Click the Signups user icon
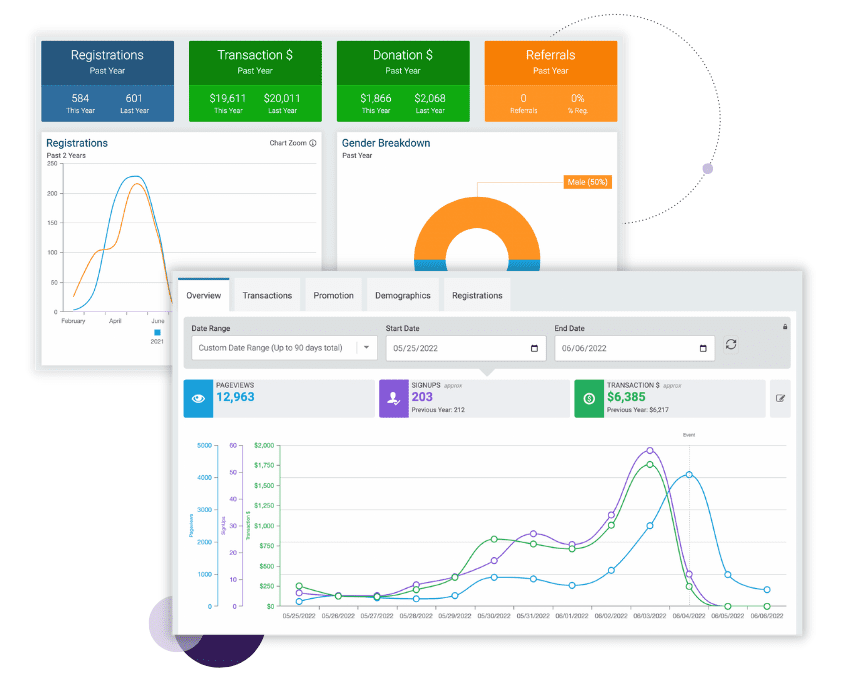This screenshot has width=841, height=674. (x=394, y=398)
